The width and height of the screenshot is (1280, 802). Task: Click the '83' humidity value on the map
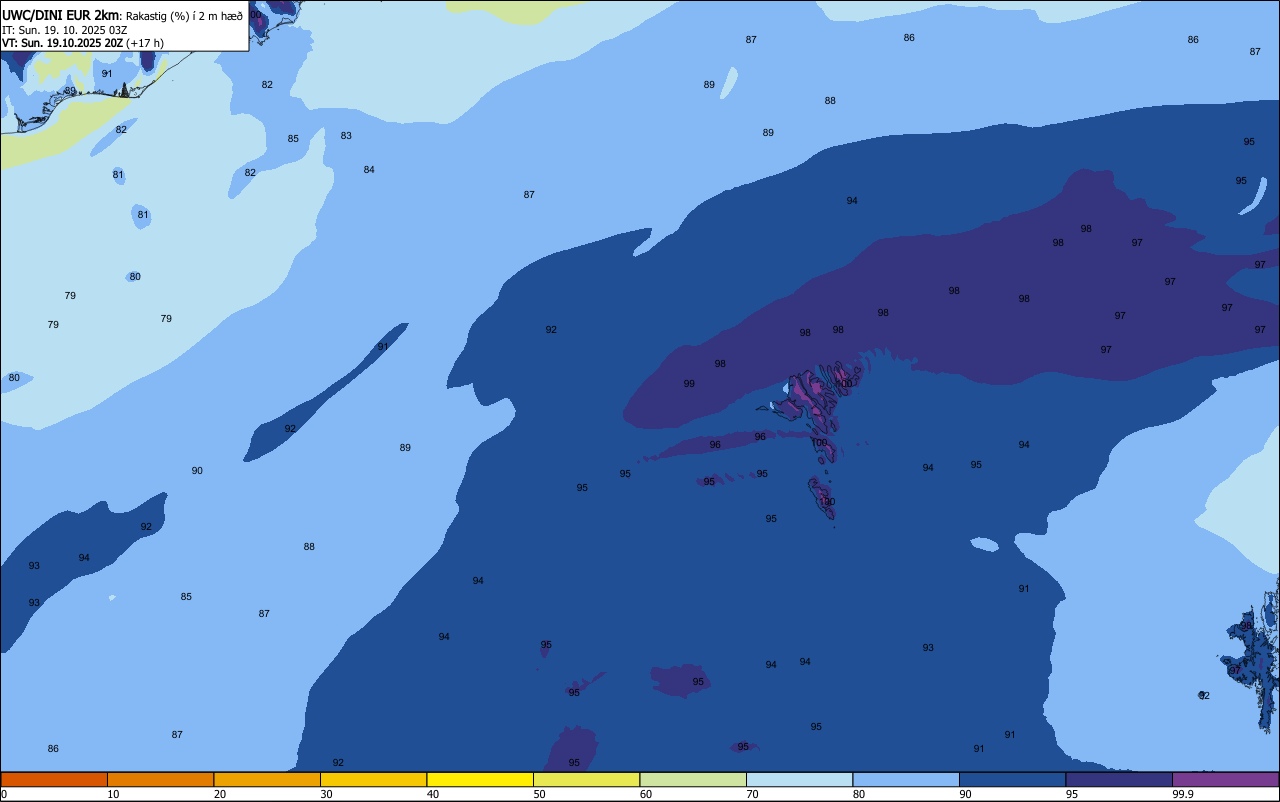coord(346,136)
